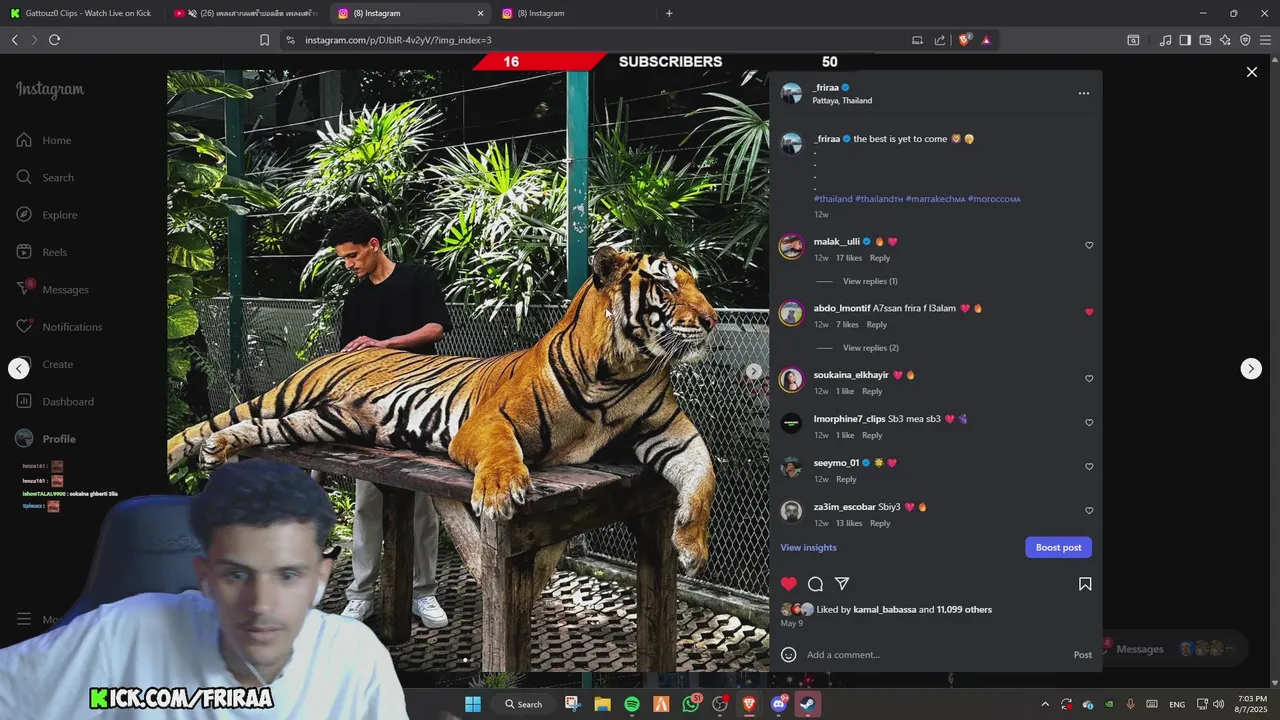The width and height of the screenshot is (1280, 720).
Task: Go to the previous post arrow
Action: (x=19, y=369)
